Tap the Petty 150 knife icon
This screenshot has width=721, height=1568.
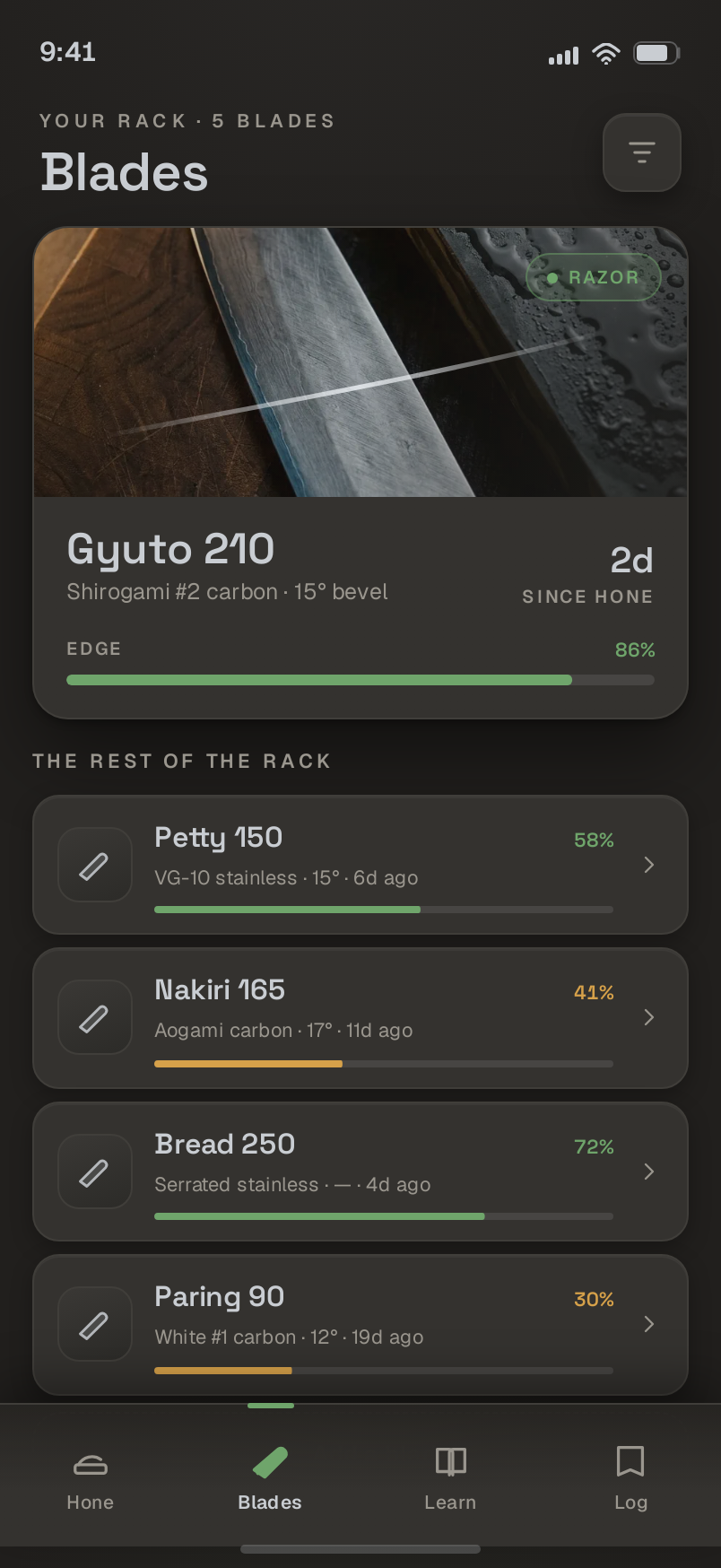(95, 865)
